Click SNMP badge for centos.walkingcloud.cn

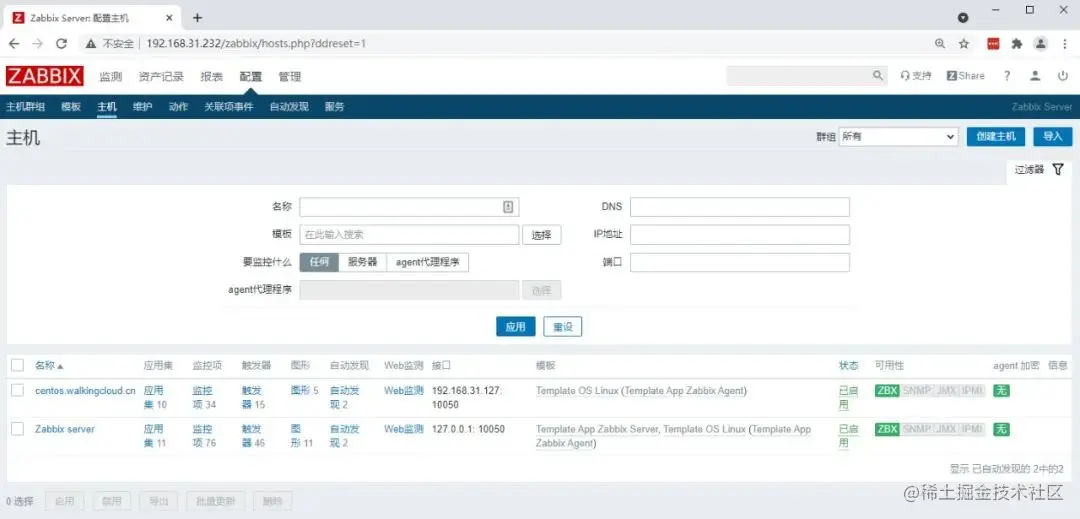pyautogui.click(x=917, y=390)
